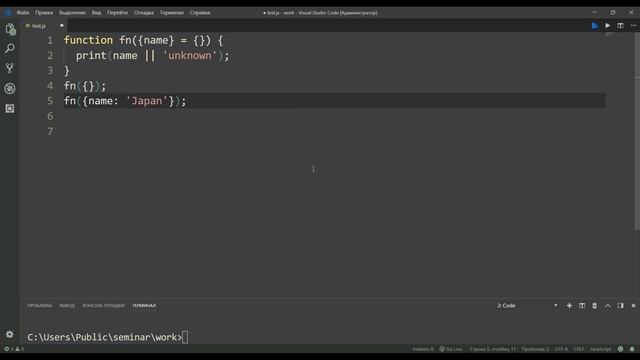The height and width of the screenshot is (360, 640).
Task: Open the Правка menu
Action: click(x=44, y=13)
